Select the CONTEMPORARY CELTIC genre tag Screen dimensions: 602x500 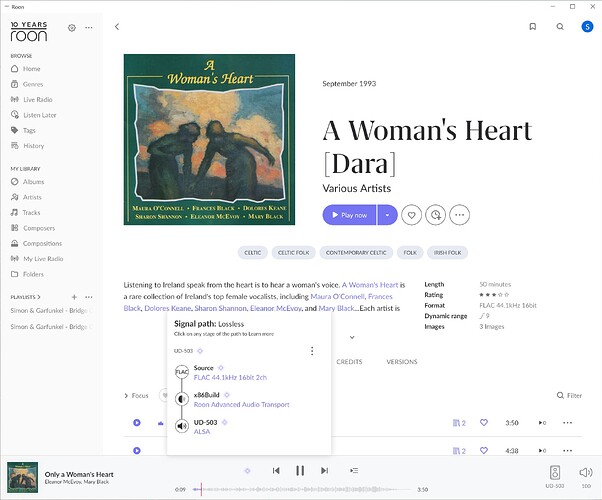click(356, 252)
